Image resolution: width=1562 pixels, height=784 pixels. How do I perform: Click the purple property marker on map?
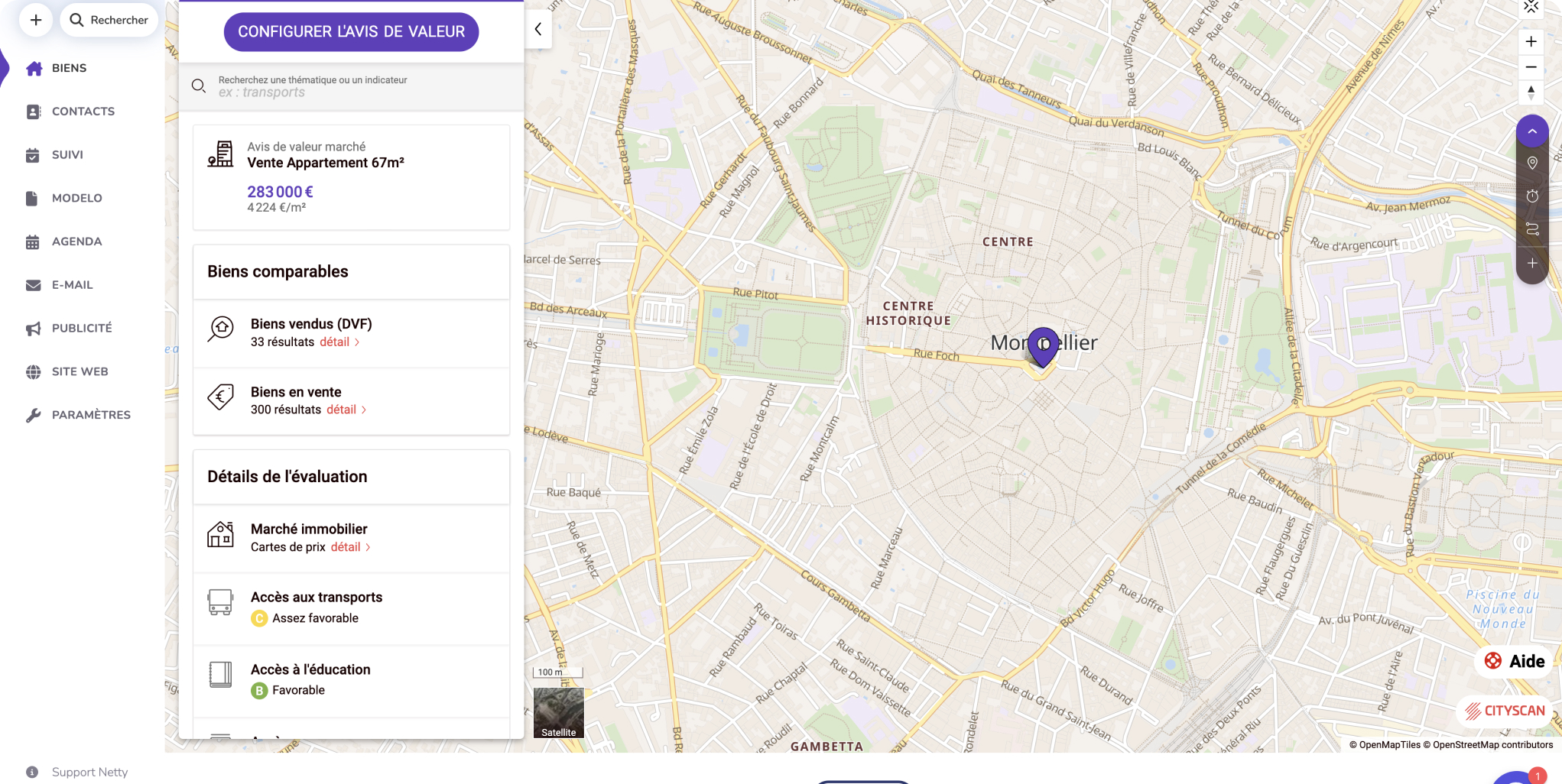1043,346
